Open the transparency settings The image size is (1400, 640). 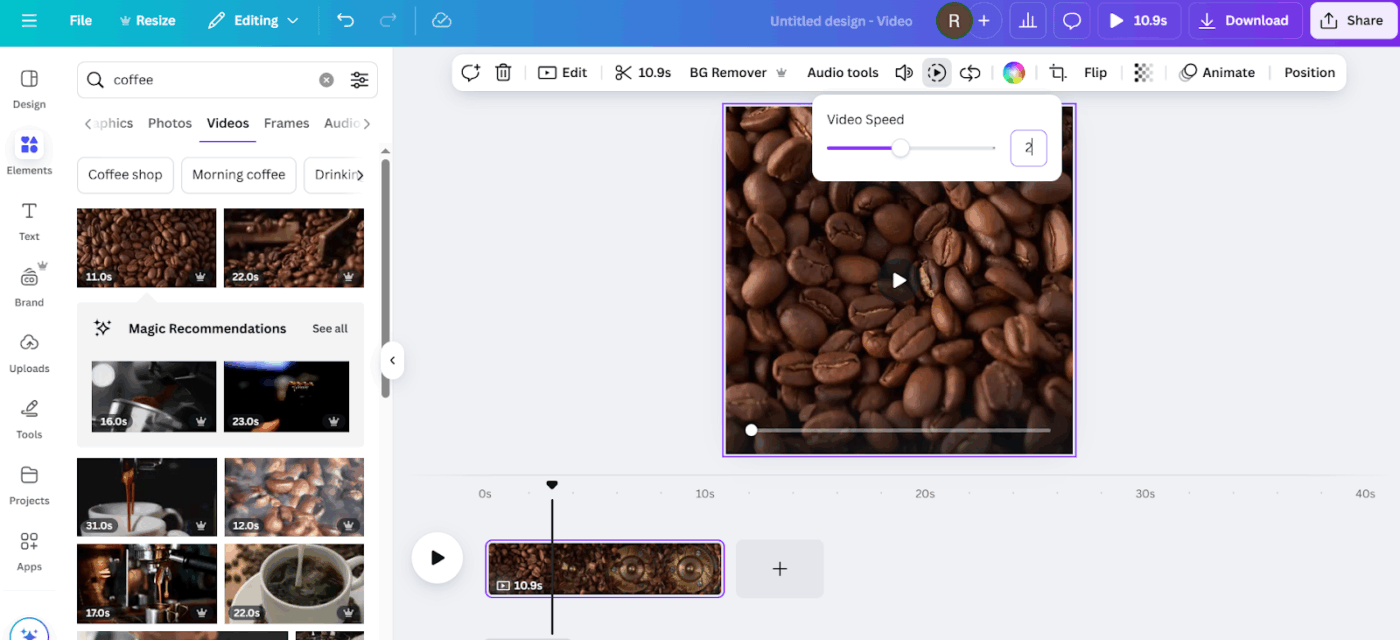tap(1143, 72)
